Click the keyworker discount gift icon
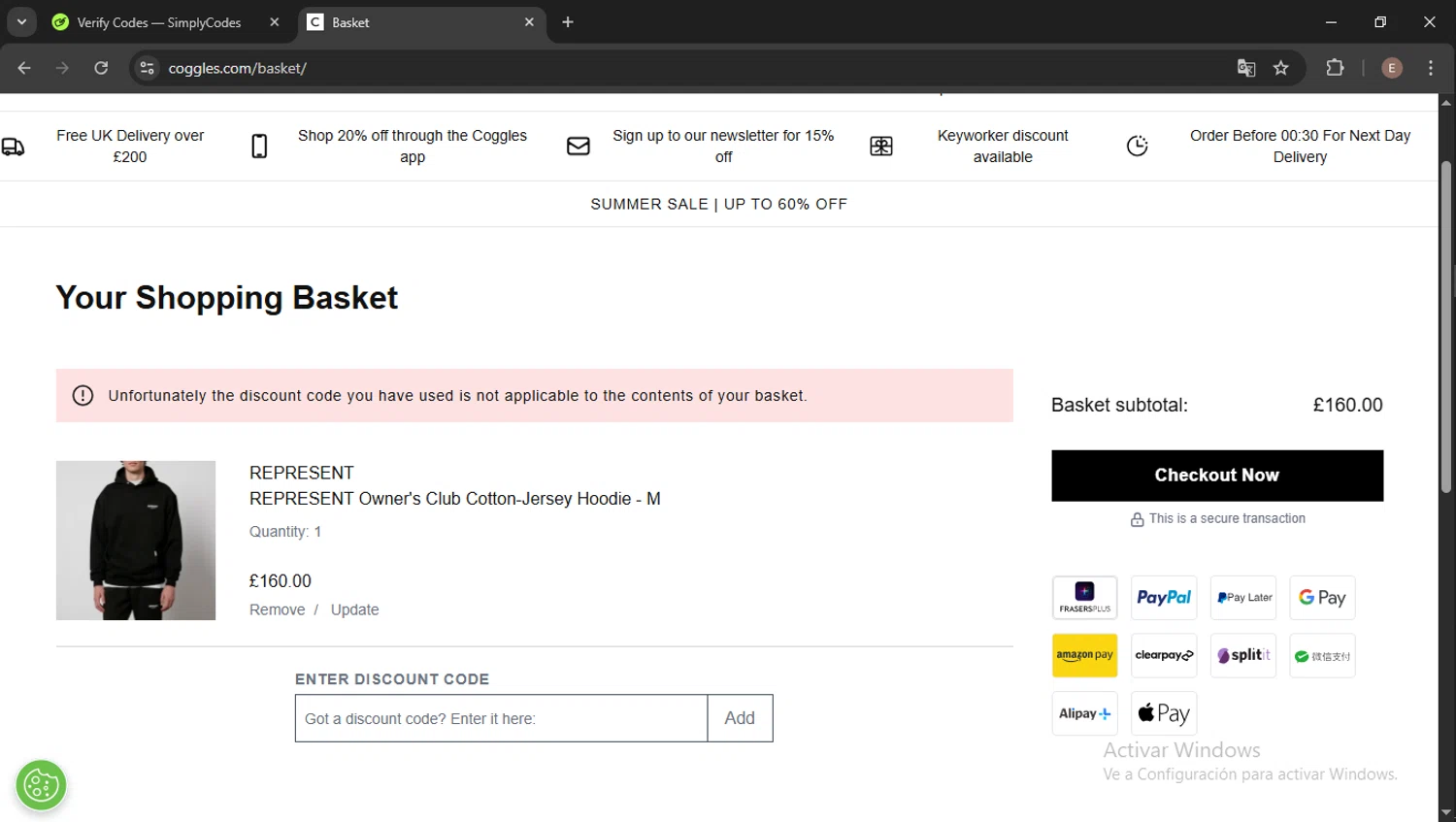1456x822 pixels. point(881,147)
